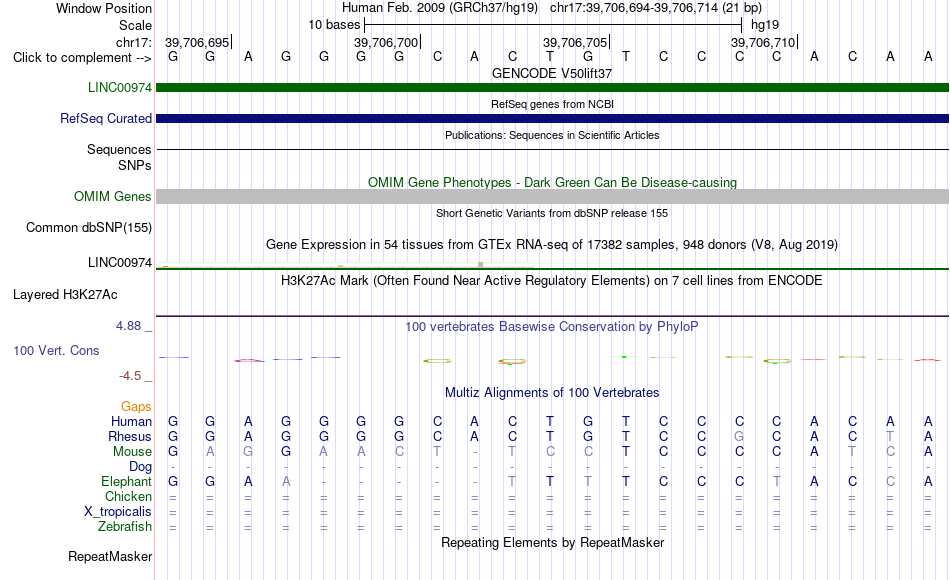
Task: Click the gray OMIM Genes bar
Action: tap(552, 196)
